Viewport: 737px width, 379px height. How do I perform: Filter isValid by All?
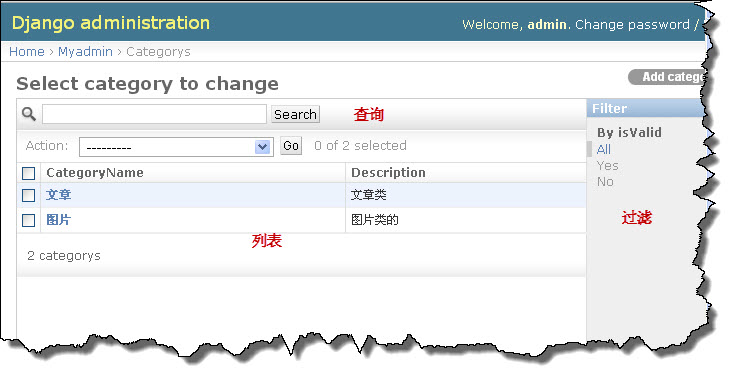[604, 150]
